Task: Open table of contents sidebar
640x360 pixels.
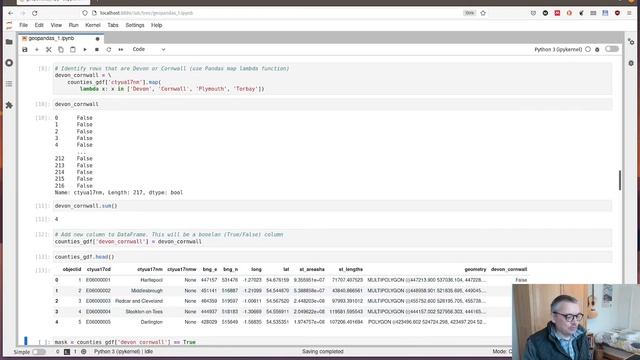Action: pyautogui.click(x=9, y=84)
